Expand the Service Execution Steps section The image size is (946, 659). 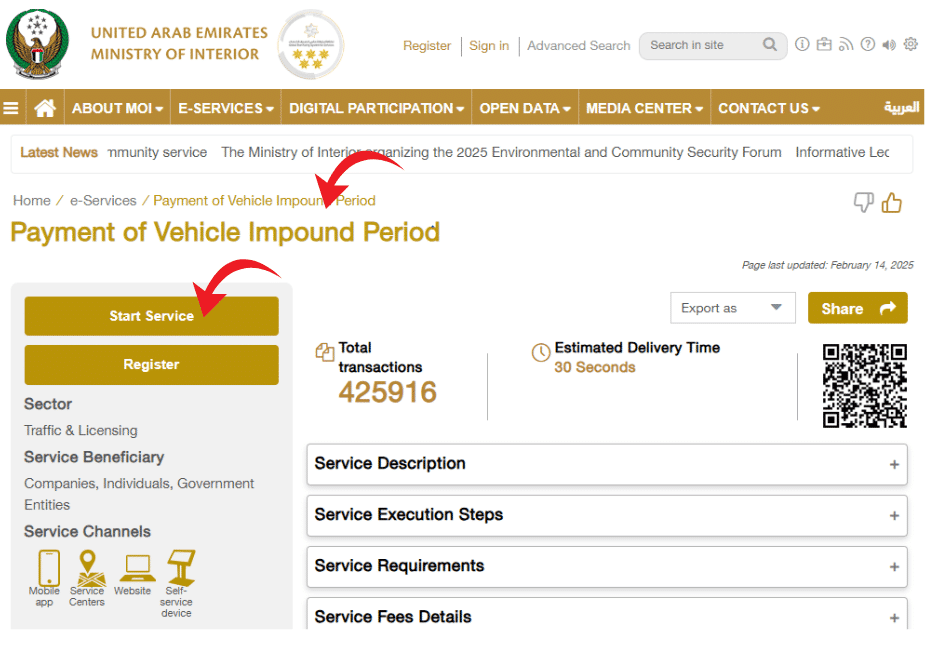pyautogui.click(x=607, y=515)
